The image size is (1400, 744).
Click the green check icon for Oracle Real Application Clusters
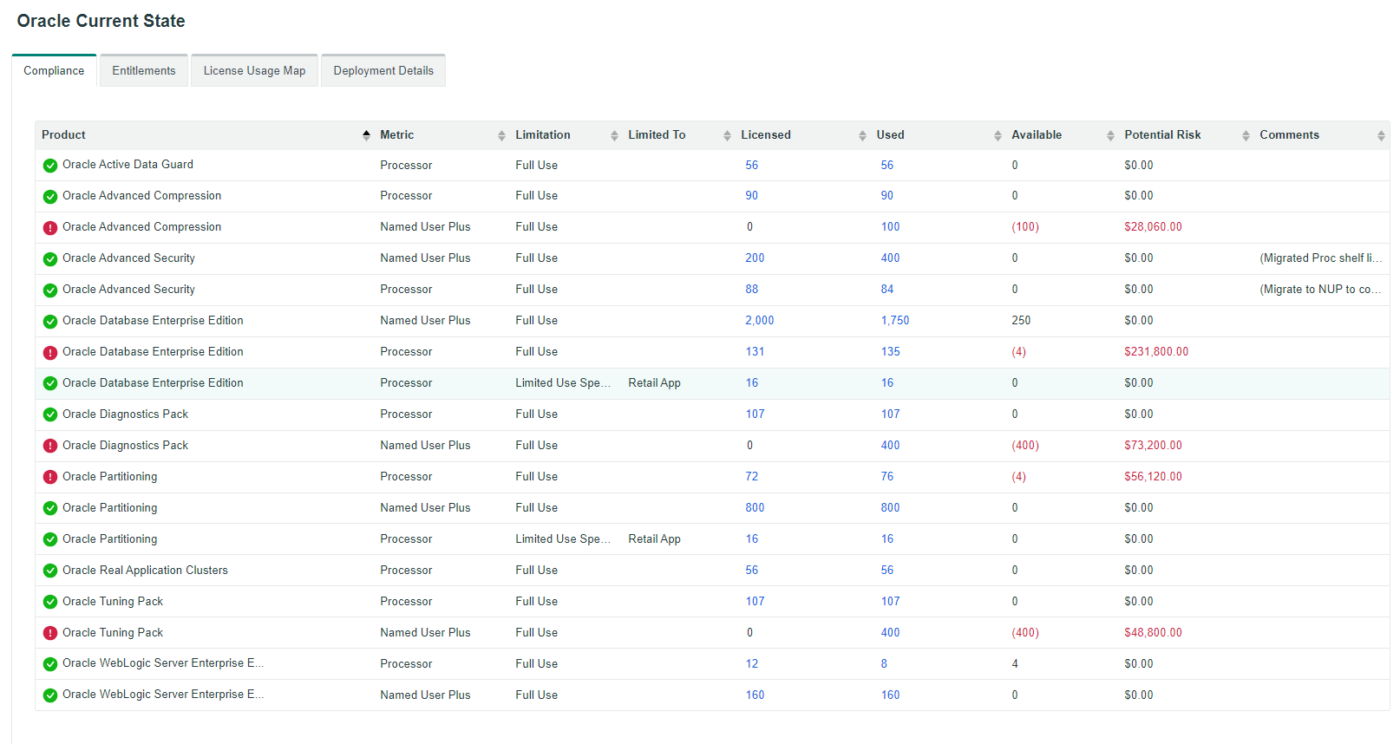(50, 571)
